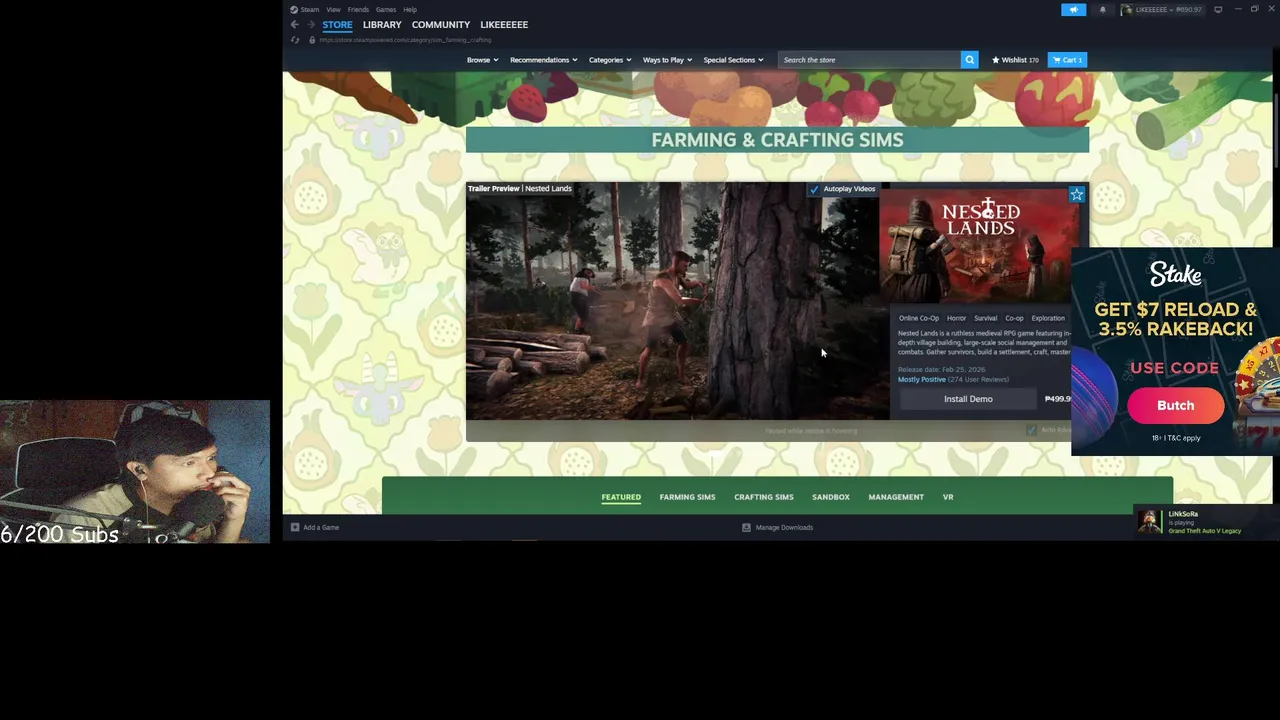Screen dimensions: 1280x720
Task: Click the Nested Lands capsule artwork
Action: [980, 245]
